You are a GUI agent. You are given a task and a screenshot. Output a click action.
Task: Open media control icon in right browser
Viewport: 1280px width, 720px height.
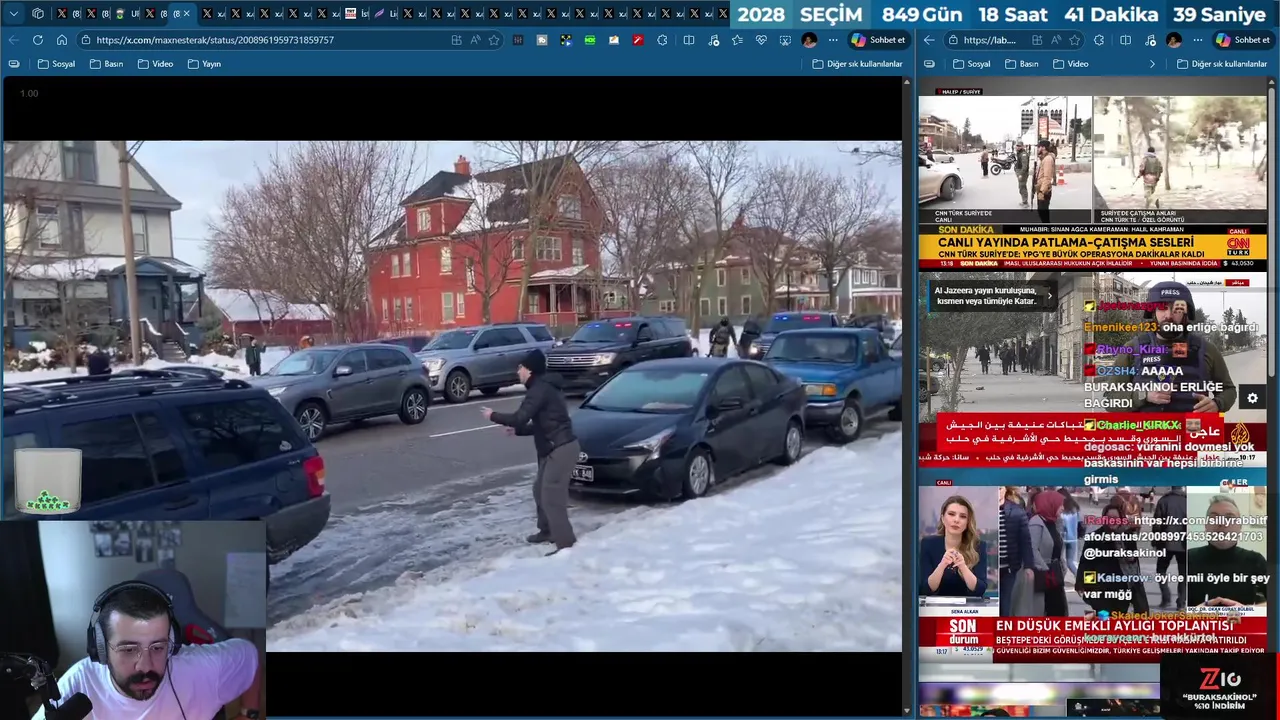(x=1150, y=40)
